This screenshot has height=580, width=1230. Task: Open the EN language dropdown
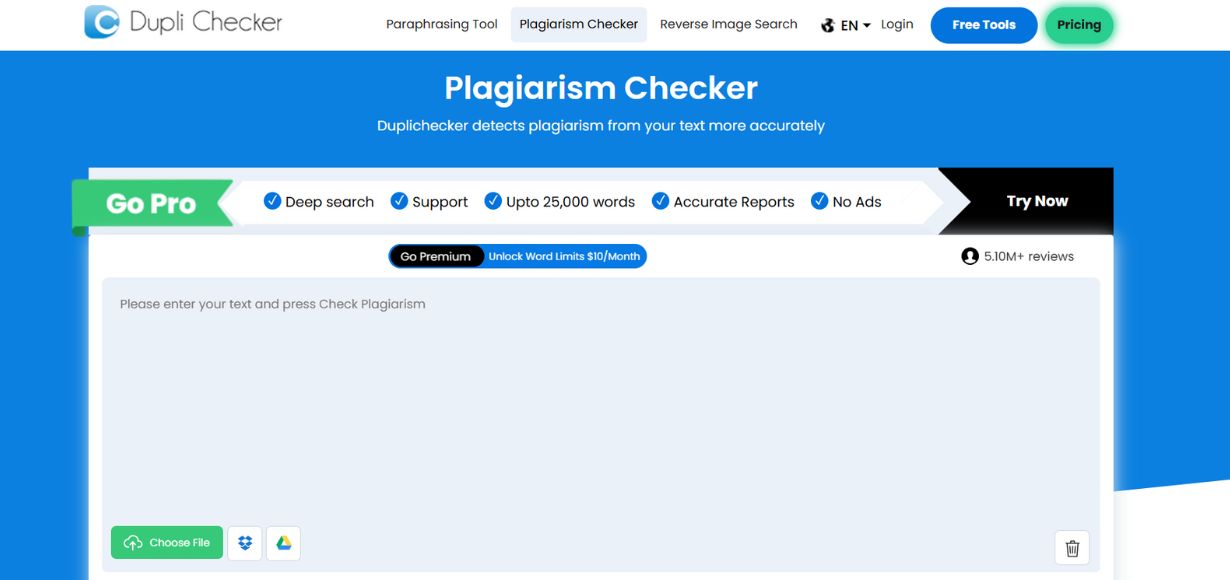pos(850,24)
